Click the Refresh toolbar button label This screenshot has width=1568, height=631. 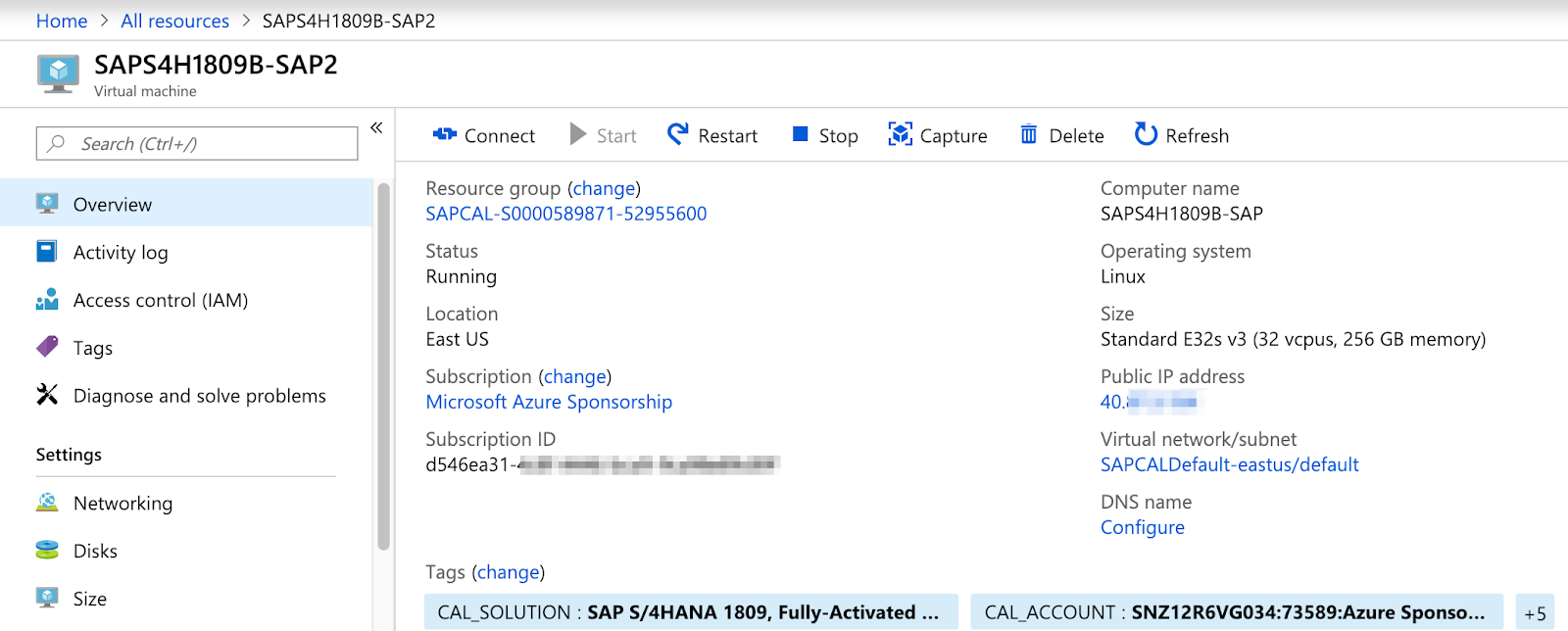[1197, 135]
